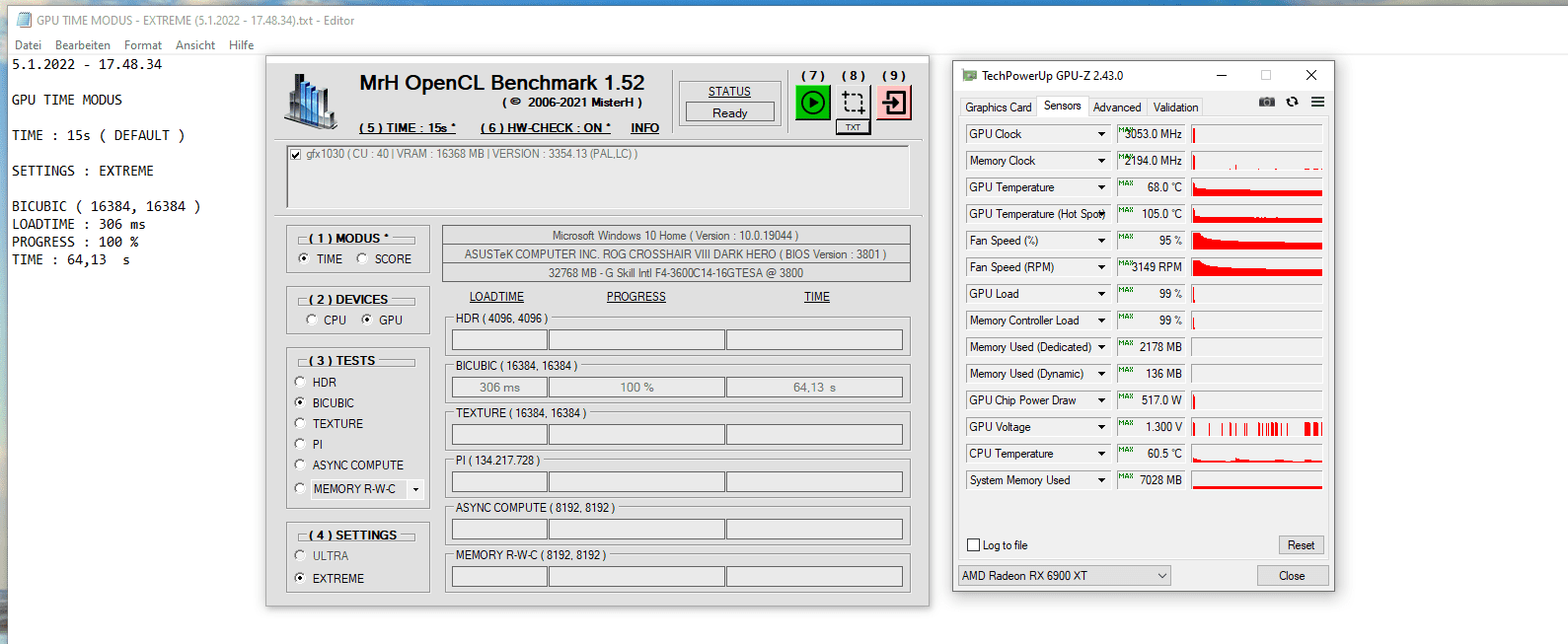The height and width of the screenshot is (644, 1568).
Task: Open the AMD Radeon RX 6900 XT selector
Action: pos(1065,576)
